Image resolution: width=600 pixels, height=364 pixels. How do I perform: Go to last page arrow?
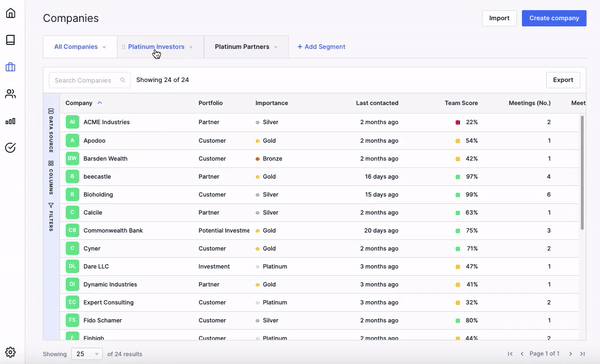(x=582, y=354)
